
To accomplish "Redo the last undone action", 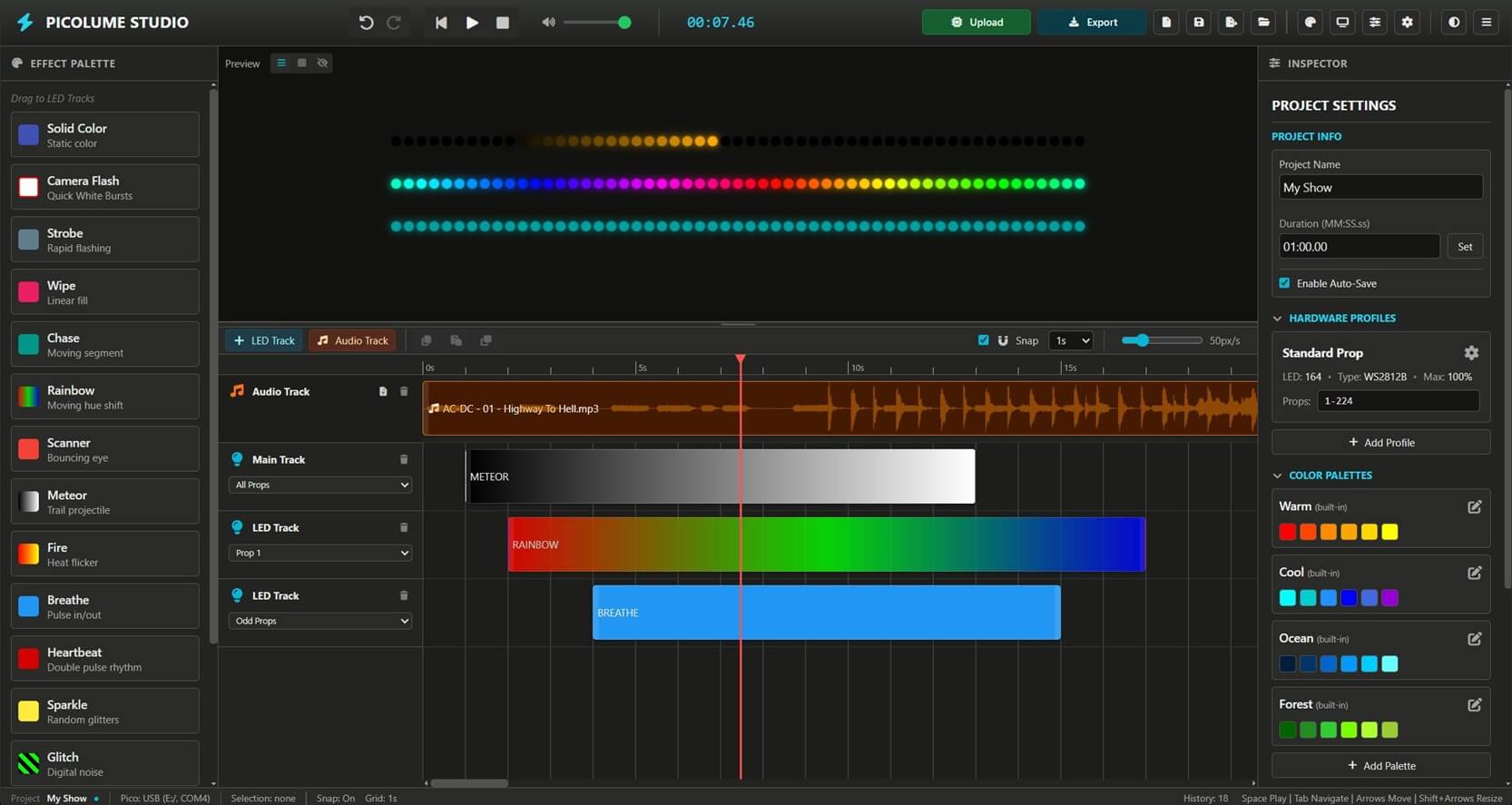I will (394, 23).
